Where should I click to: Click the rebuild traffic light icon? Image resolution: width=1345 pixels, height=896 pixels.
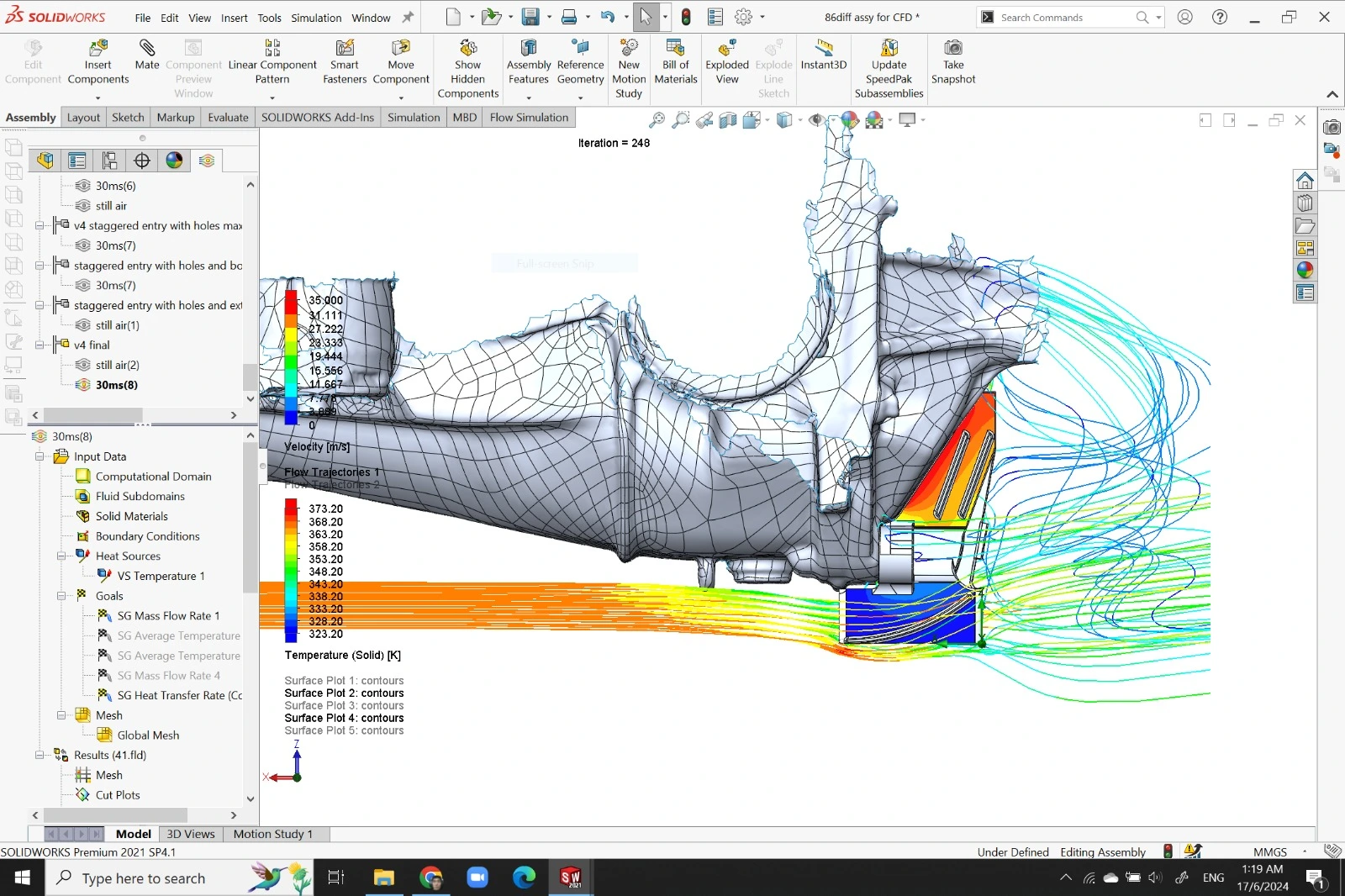click(x=686, y=17)
